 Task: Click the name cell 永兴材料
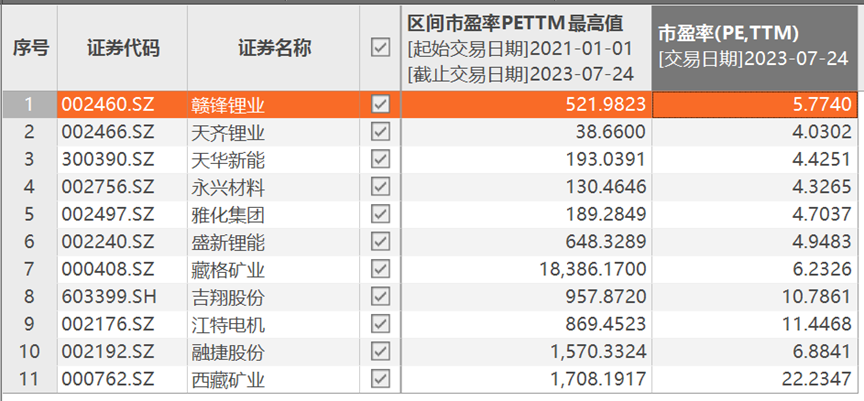pyautogui.click(x=274, y=187)
